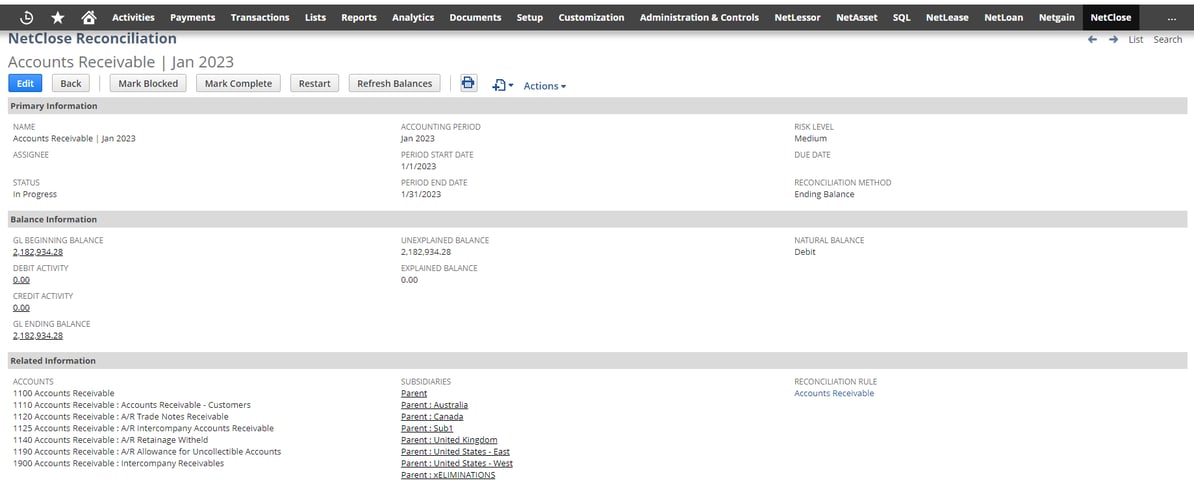Open the Recent Records clock icon
The image size is (1194, 485).
coord(26,17)
